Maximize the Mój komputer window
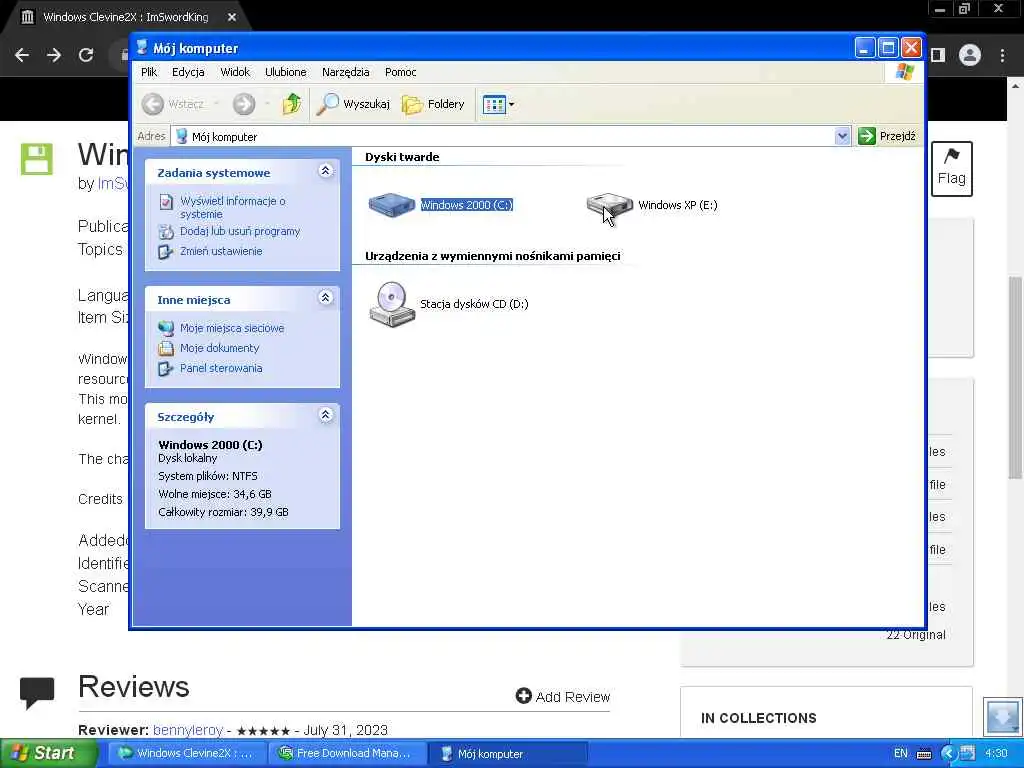1024x768 pixels. pos(888,48)
